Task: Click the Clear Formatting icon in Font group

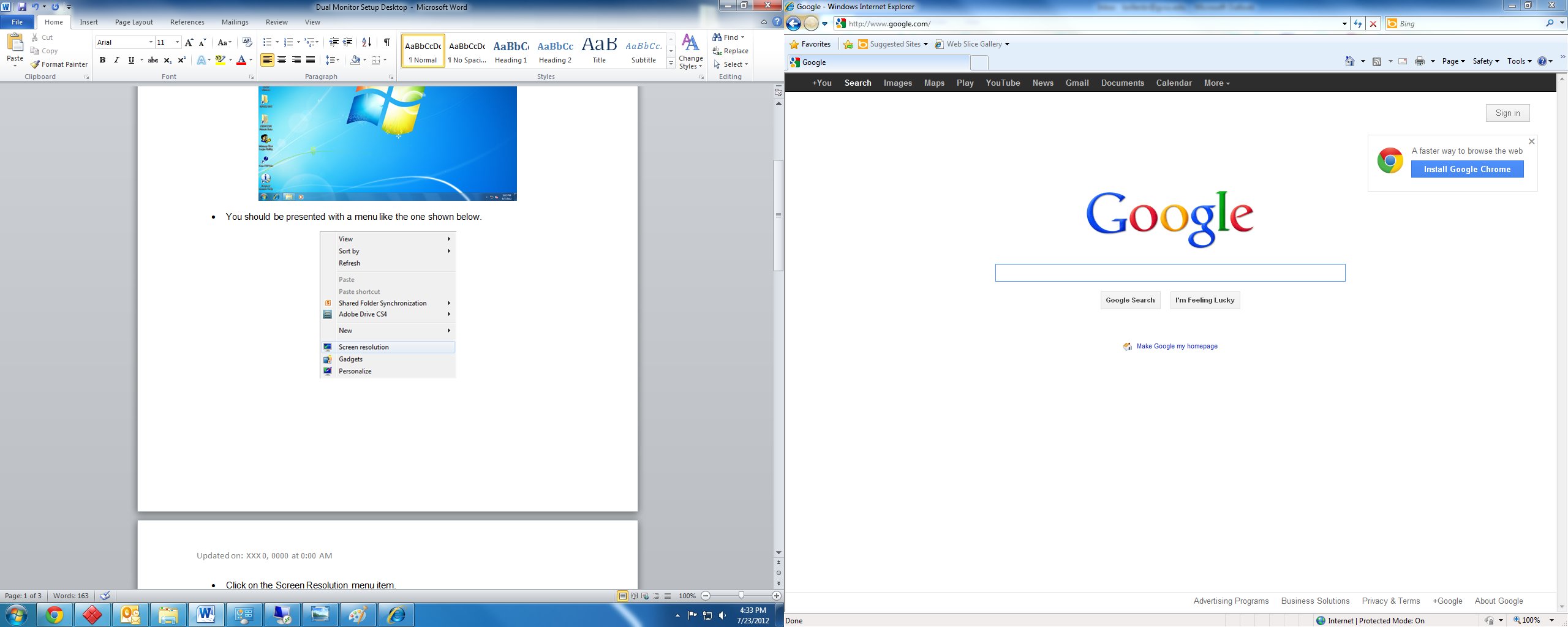Action: tap(247, 42)
